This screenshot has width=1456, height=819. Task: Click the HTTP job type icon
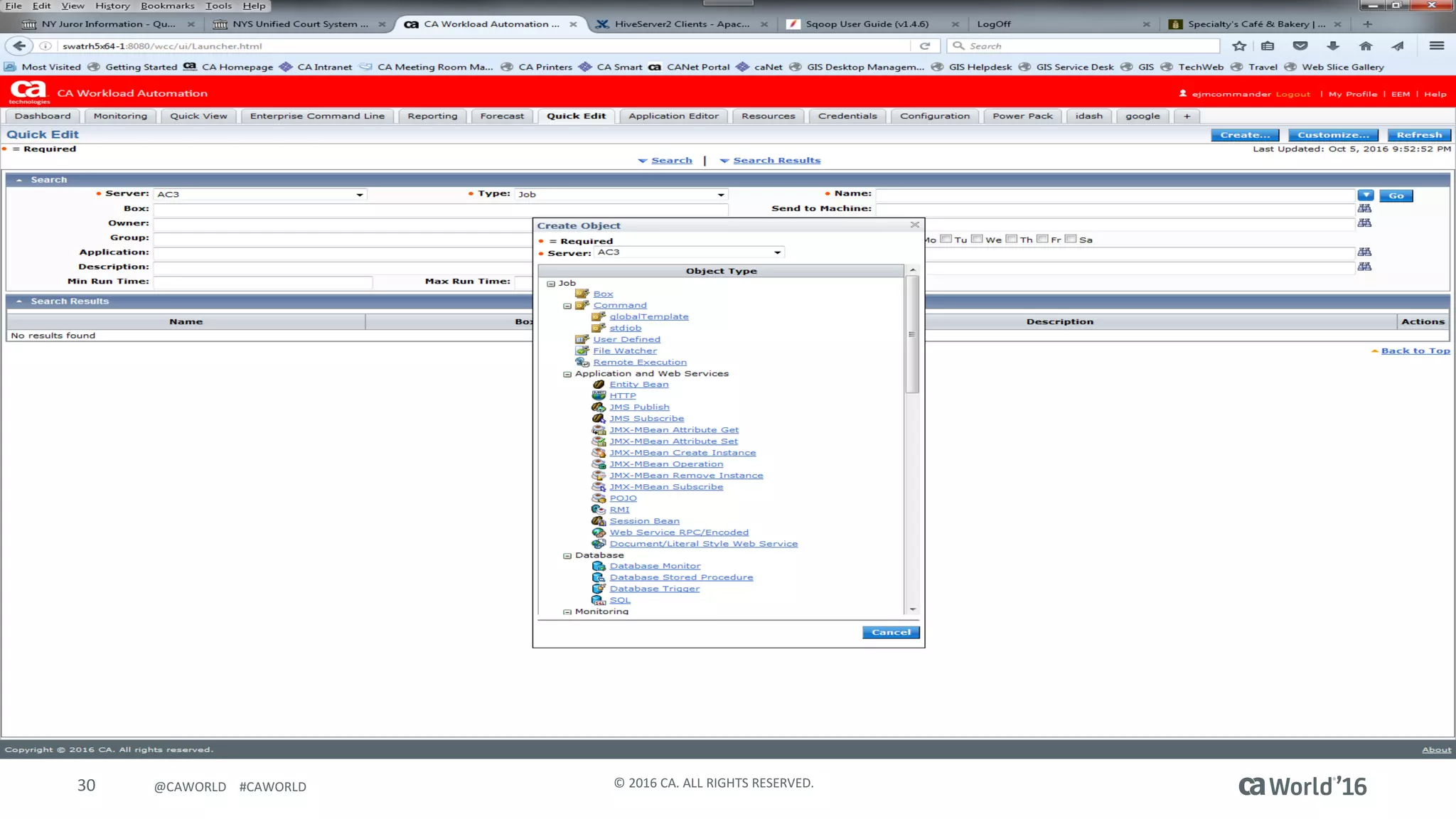599,395
